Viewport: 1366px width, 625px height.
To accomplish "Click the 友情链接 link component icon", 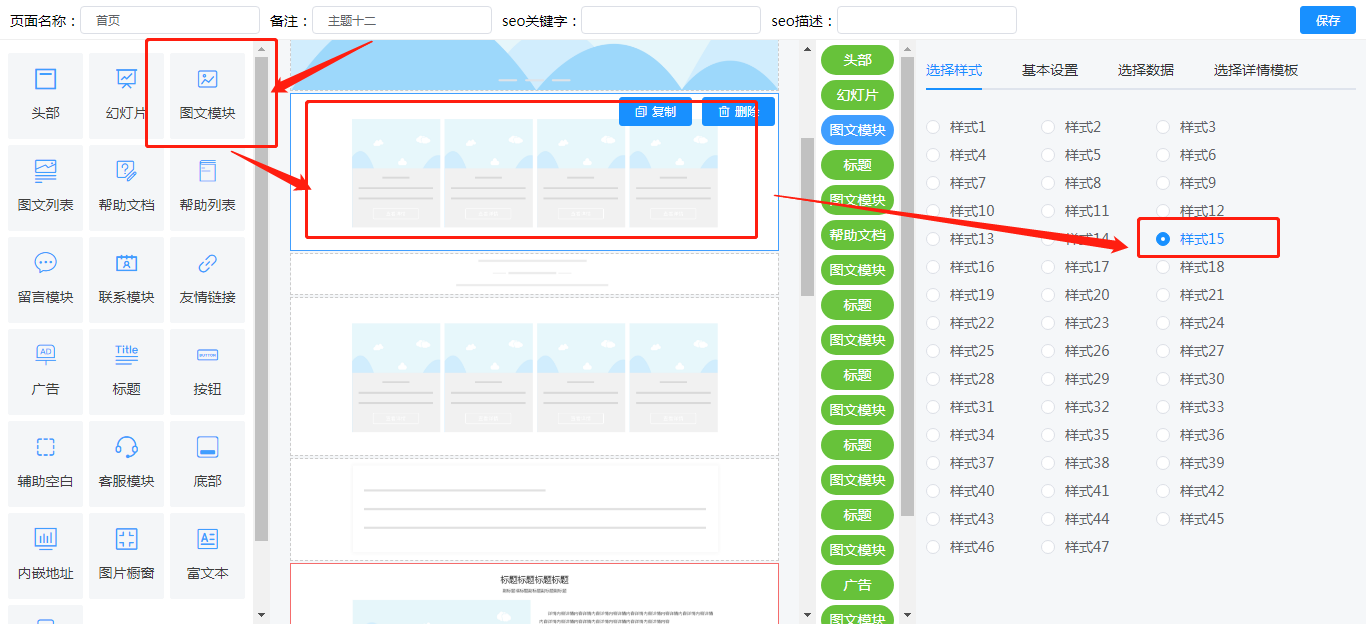I will pyautogui.click(x=207, y=264).
